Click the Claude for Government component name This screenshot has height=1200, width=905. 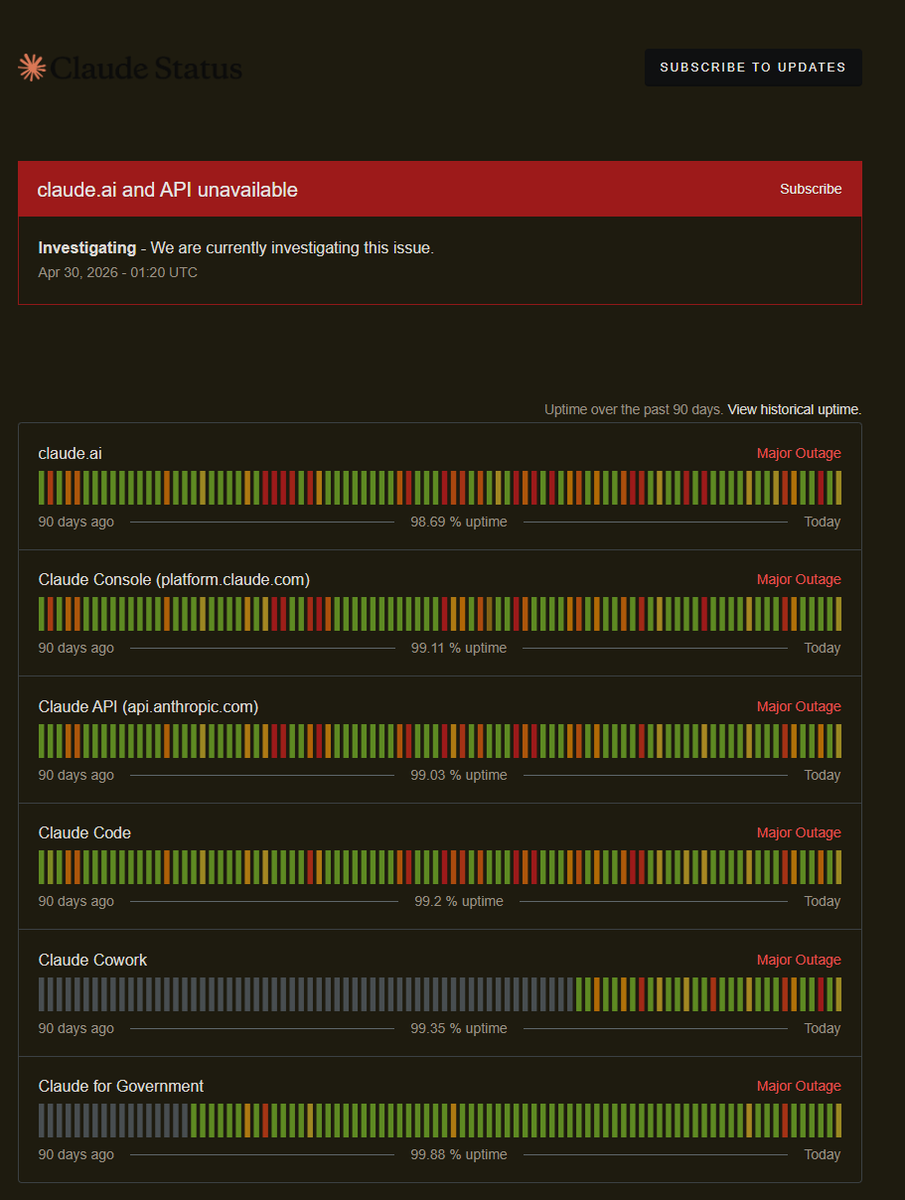121,1086
